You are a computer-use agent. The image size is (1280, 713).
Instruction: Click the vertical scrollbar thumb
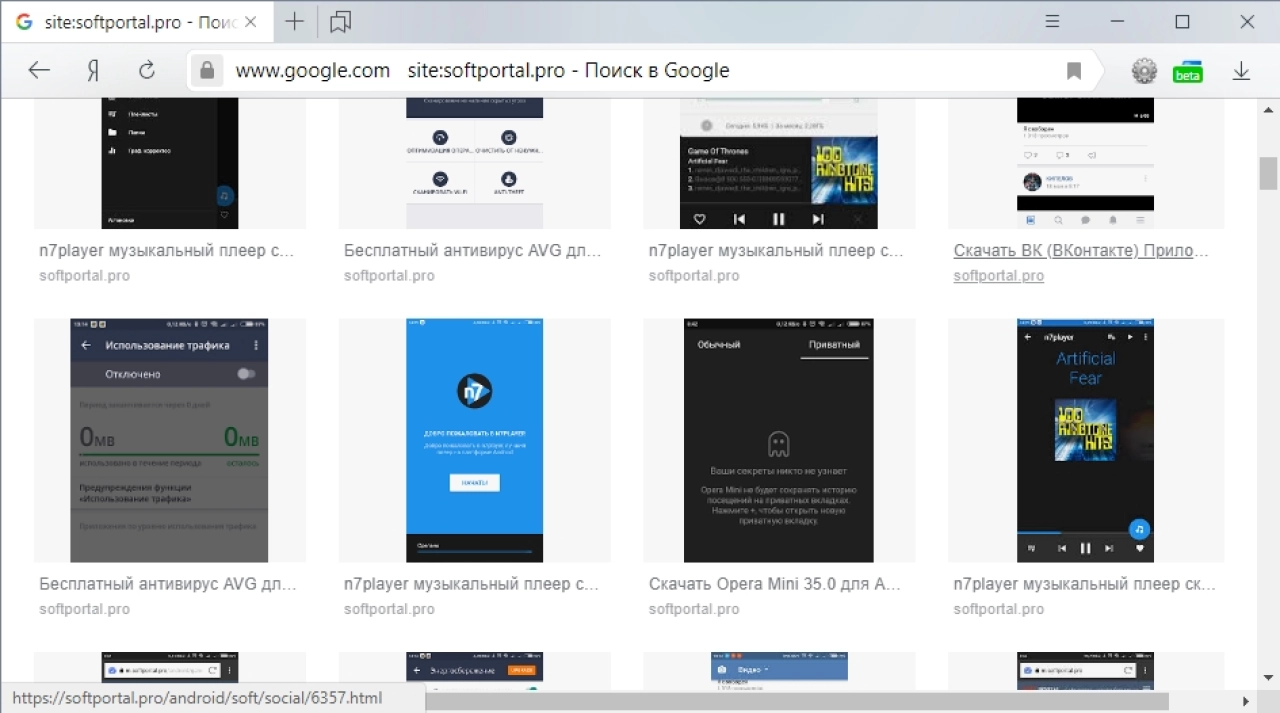tap(1268, 173)
